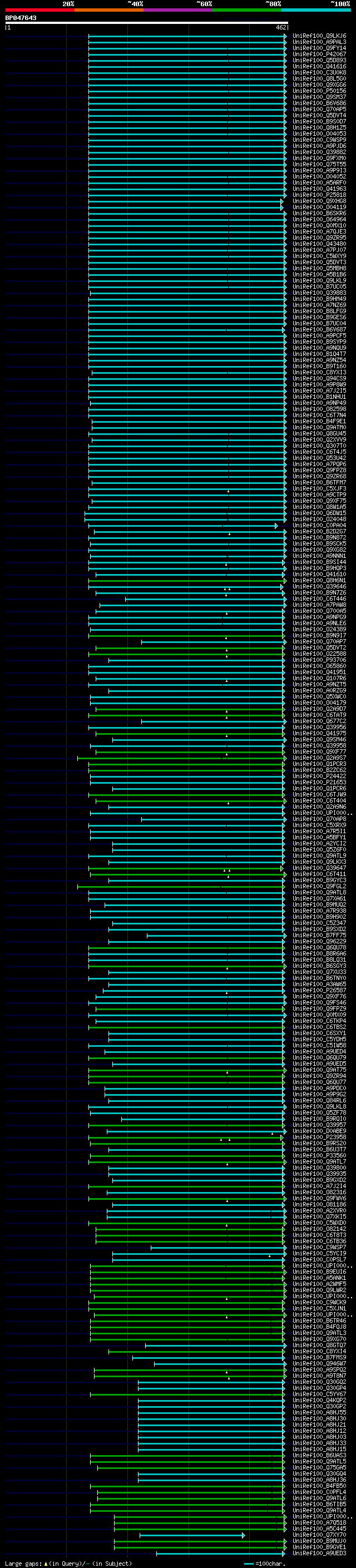The image size is (356, 1568).
Task: Click the red 20% identity legend segment
Action: pos(39,10)
